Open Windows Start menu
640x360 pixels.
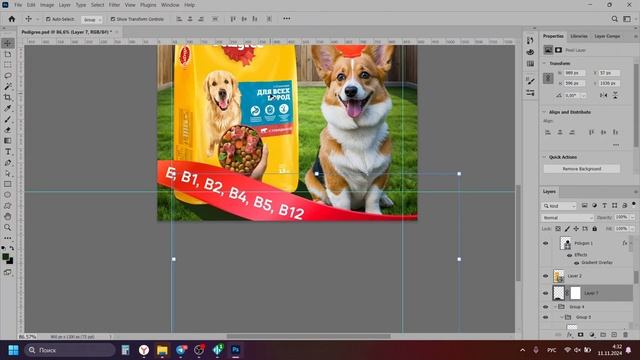[13, 350]
